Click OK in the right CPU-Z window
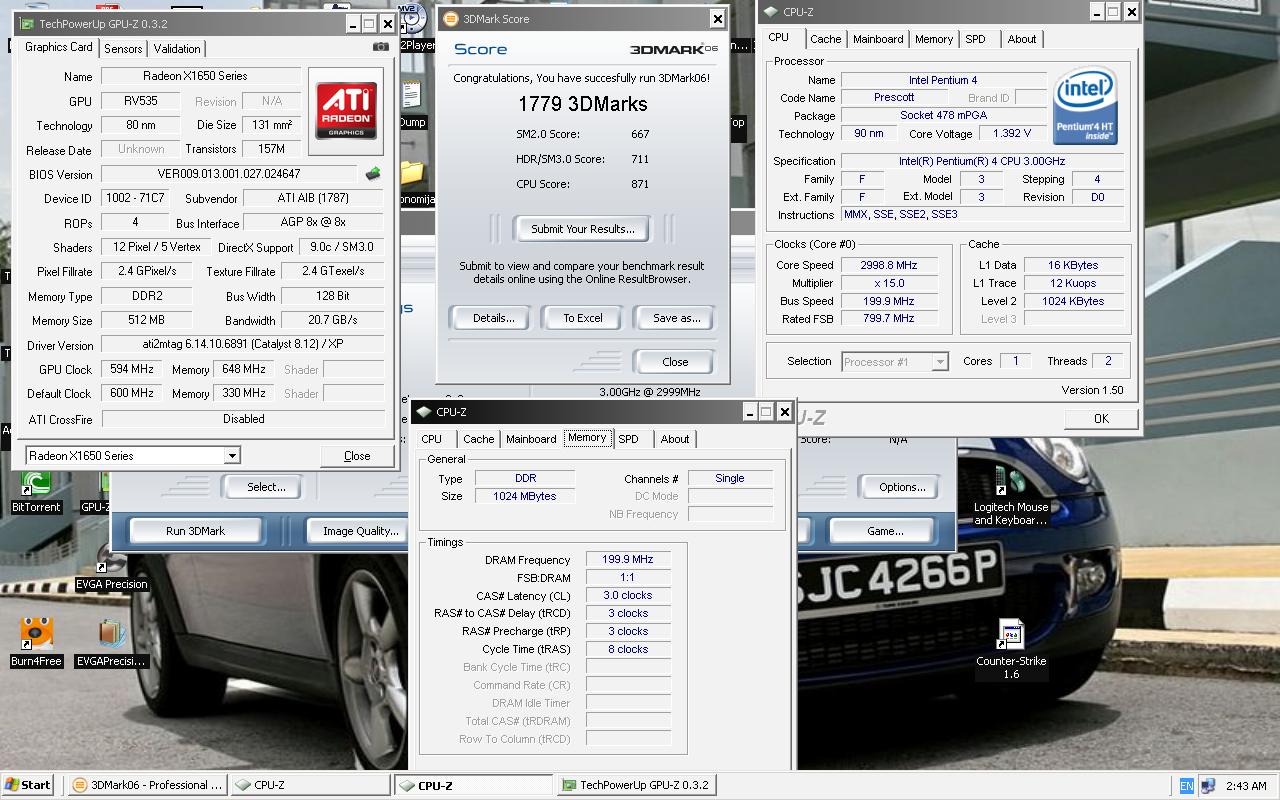Viewport: 1280px width, 800px height. [1101, 418]
